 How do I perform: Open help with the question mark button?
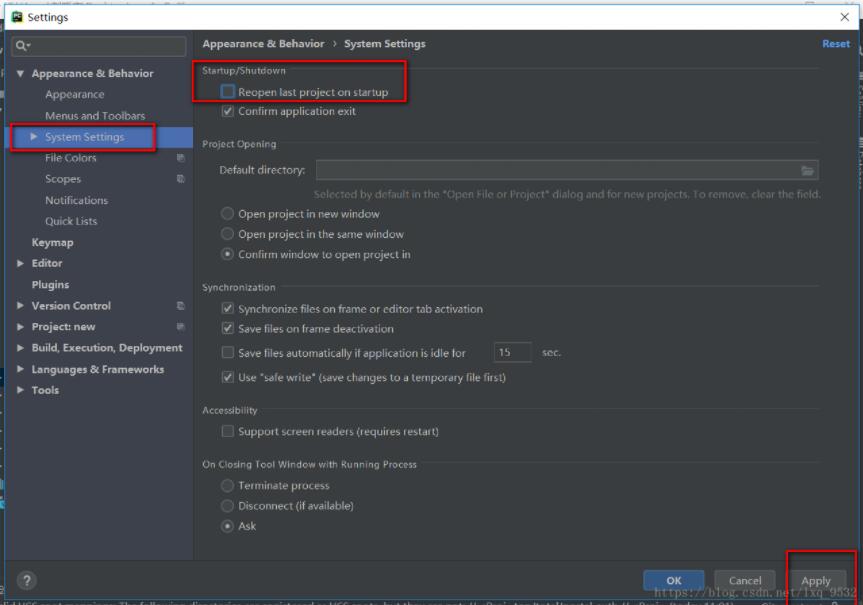point(26,580)
